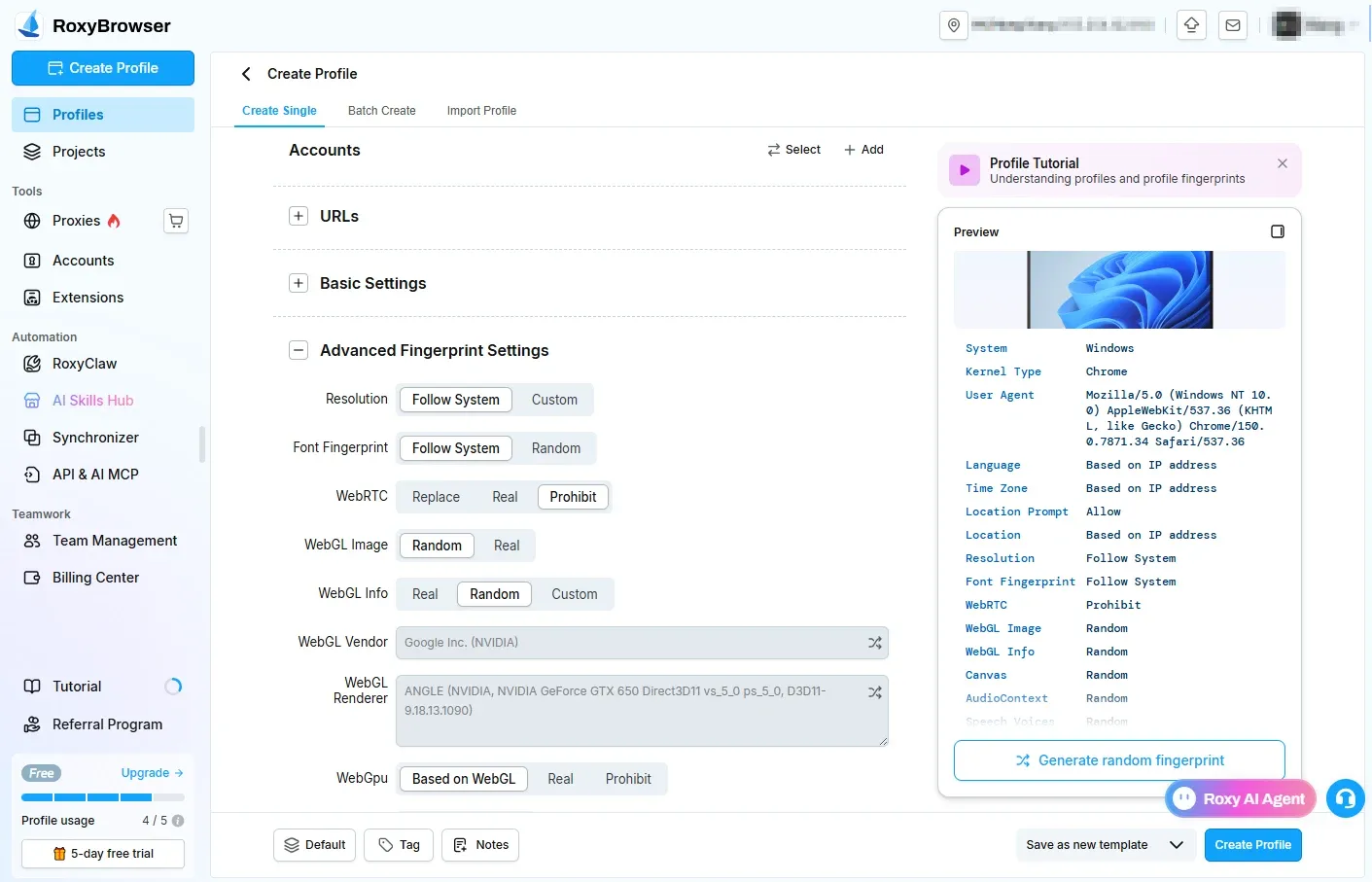Collapse the Advanced Fingerprint Settings section
Image resolution: width=1372 pixels, height=882 pixels.
point(299,350)
